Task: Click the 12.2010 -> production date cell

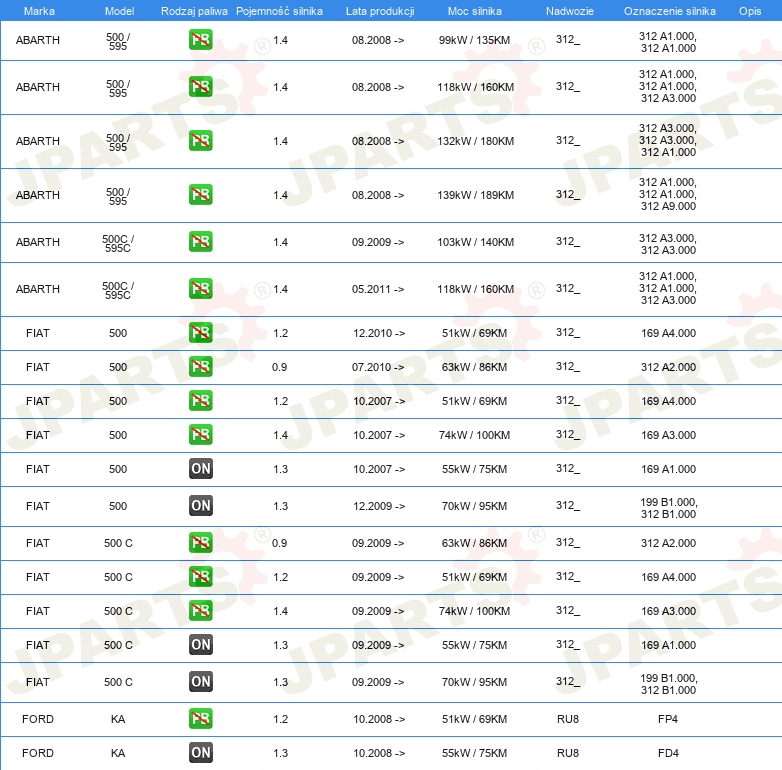Action: pos(379,333)
